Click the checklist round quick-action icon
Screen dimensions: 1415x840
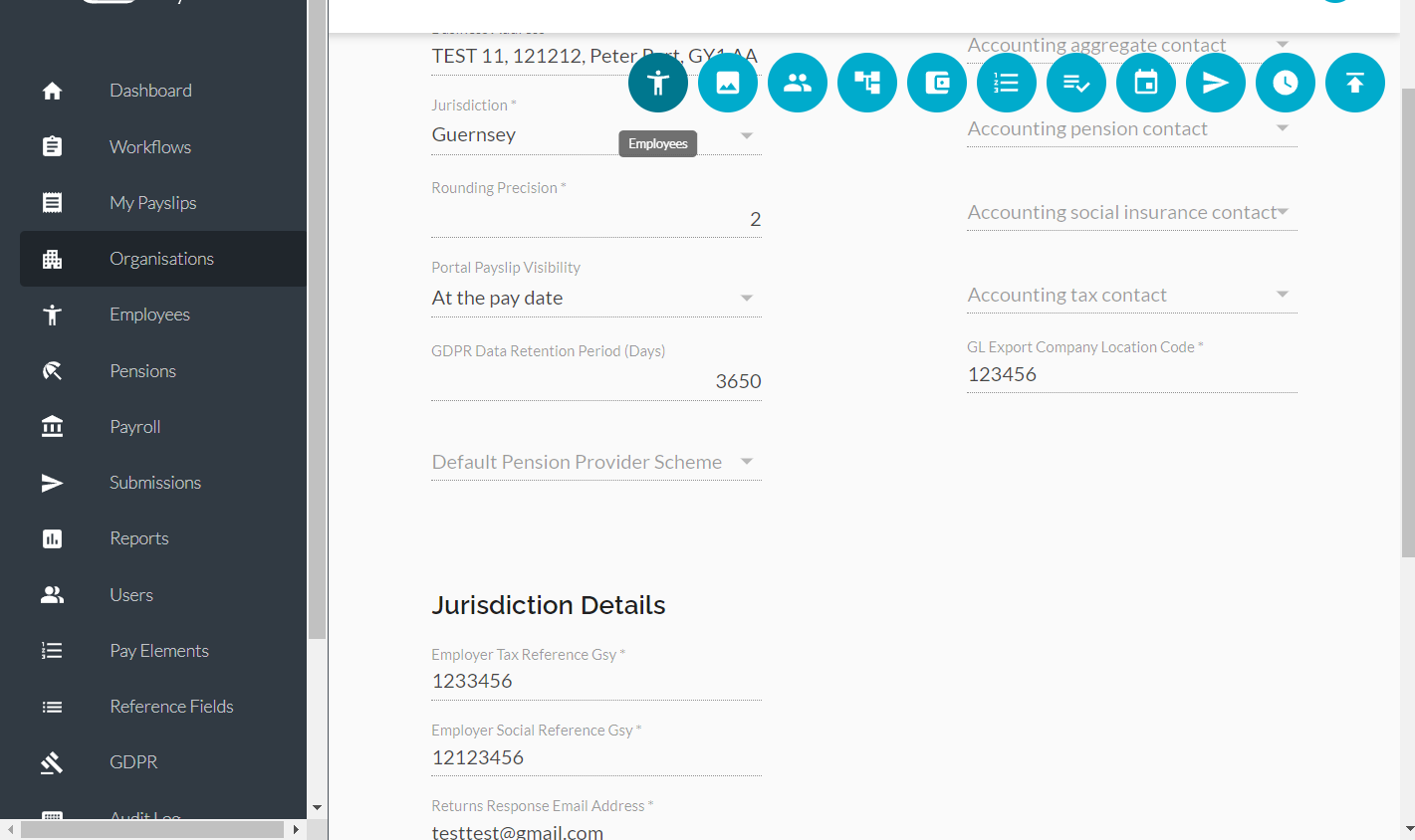pos(1076,83)
